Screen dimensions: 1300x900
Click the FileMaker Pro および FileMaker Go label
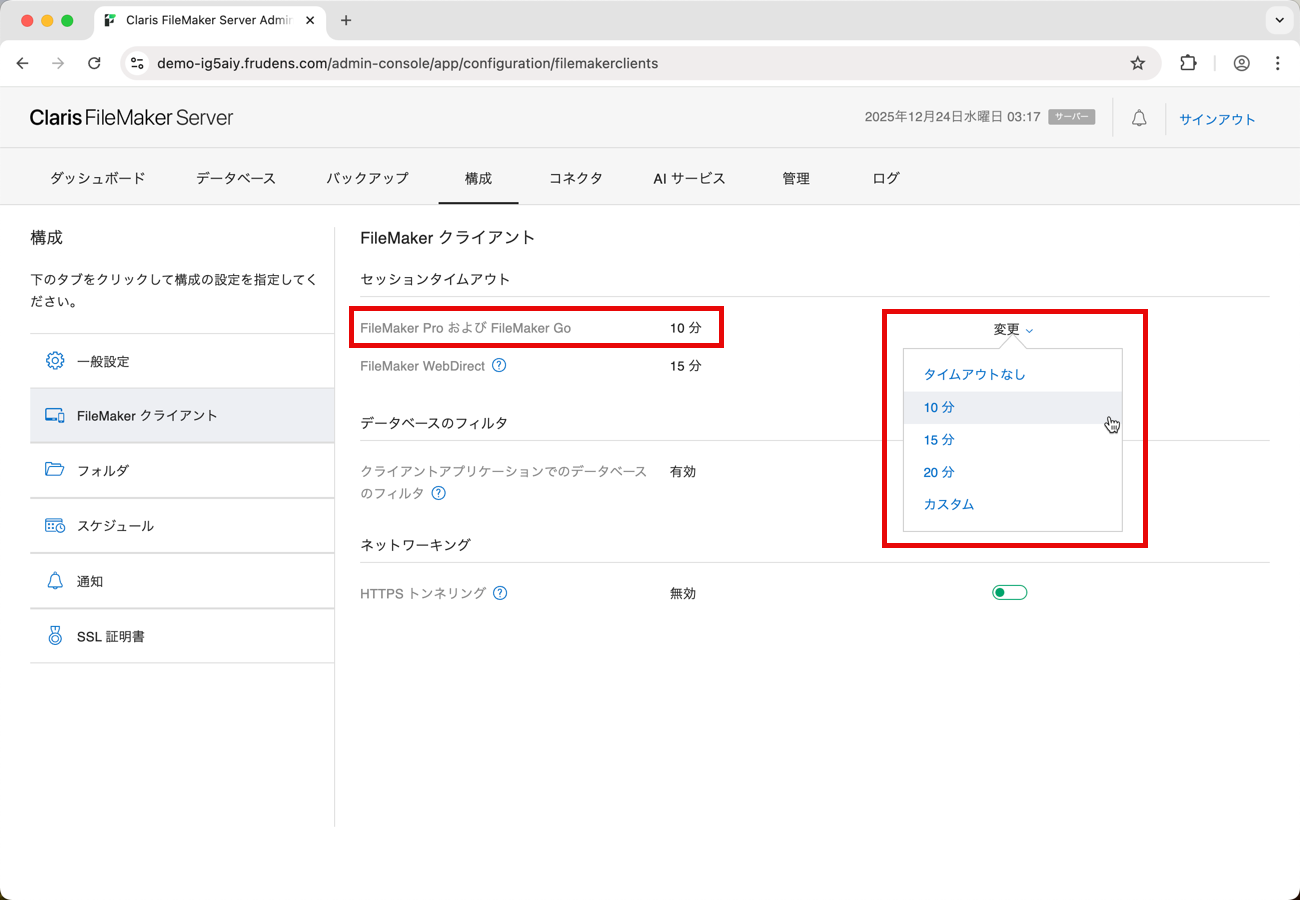point(466,328)
